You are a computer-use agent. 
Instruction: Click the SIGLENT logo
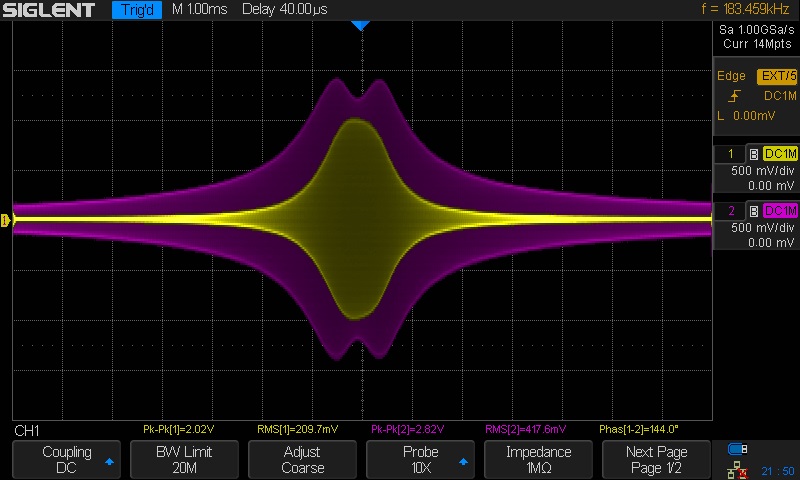[50, 10]
